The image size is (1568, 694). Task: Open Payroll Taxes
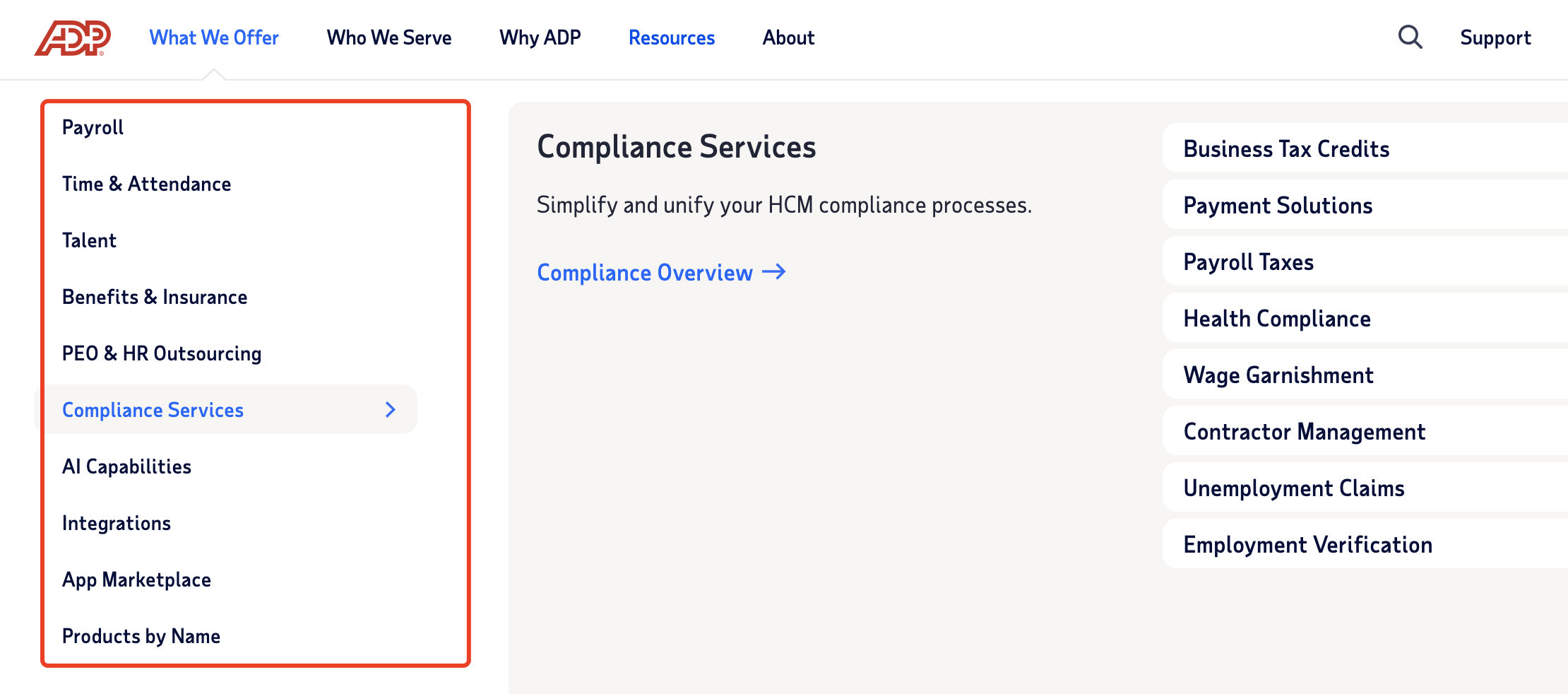[1365, 261]
